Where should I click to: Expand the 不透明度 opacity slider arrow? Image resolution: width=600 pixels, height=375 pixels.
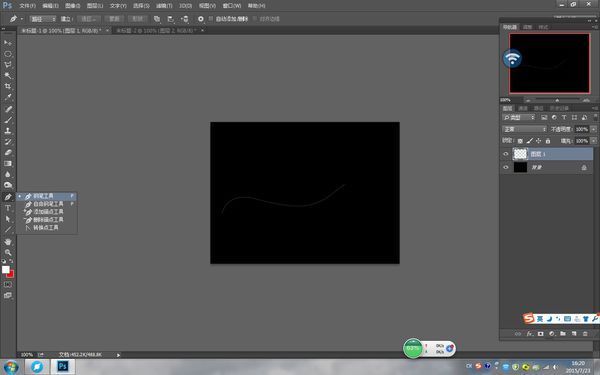tap(593, 129)
